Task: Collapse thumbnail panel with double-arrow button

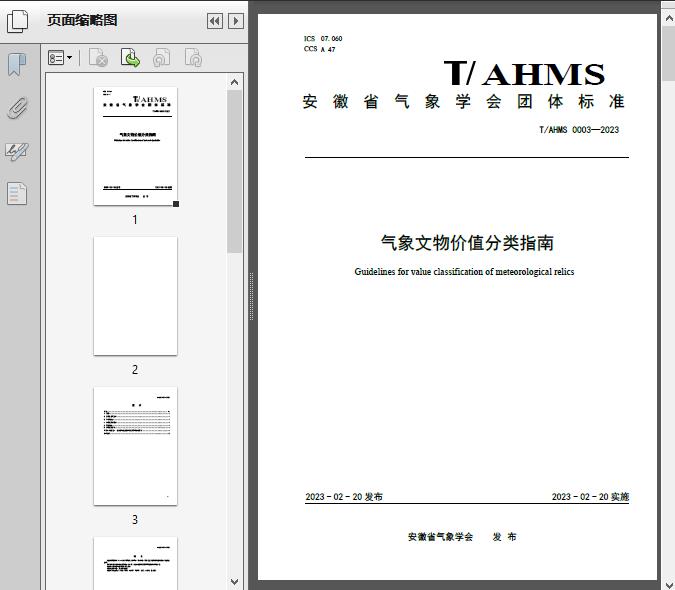Action: coord(215,21)
